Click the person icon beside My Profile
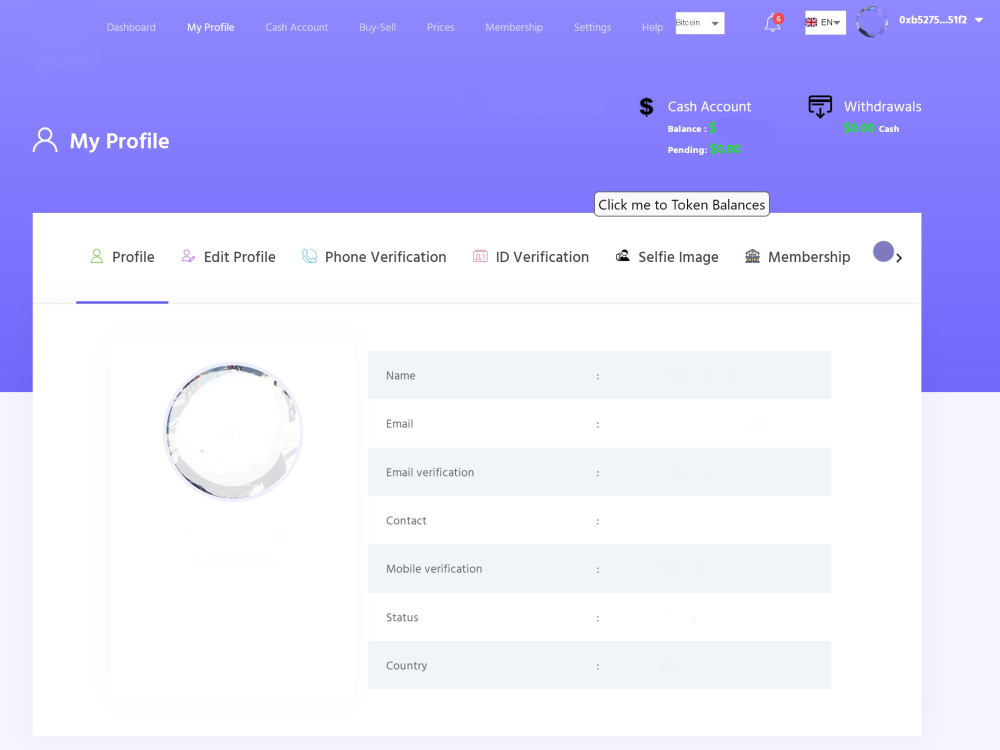This screenshot has width=1000, height=750. point(45,140)
